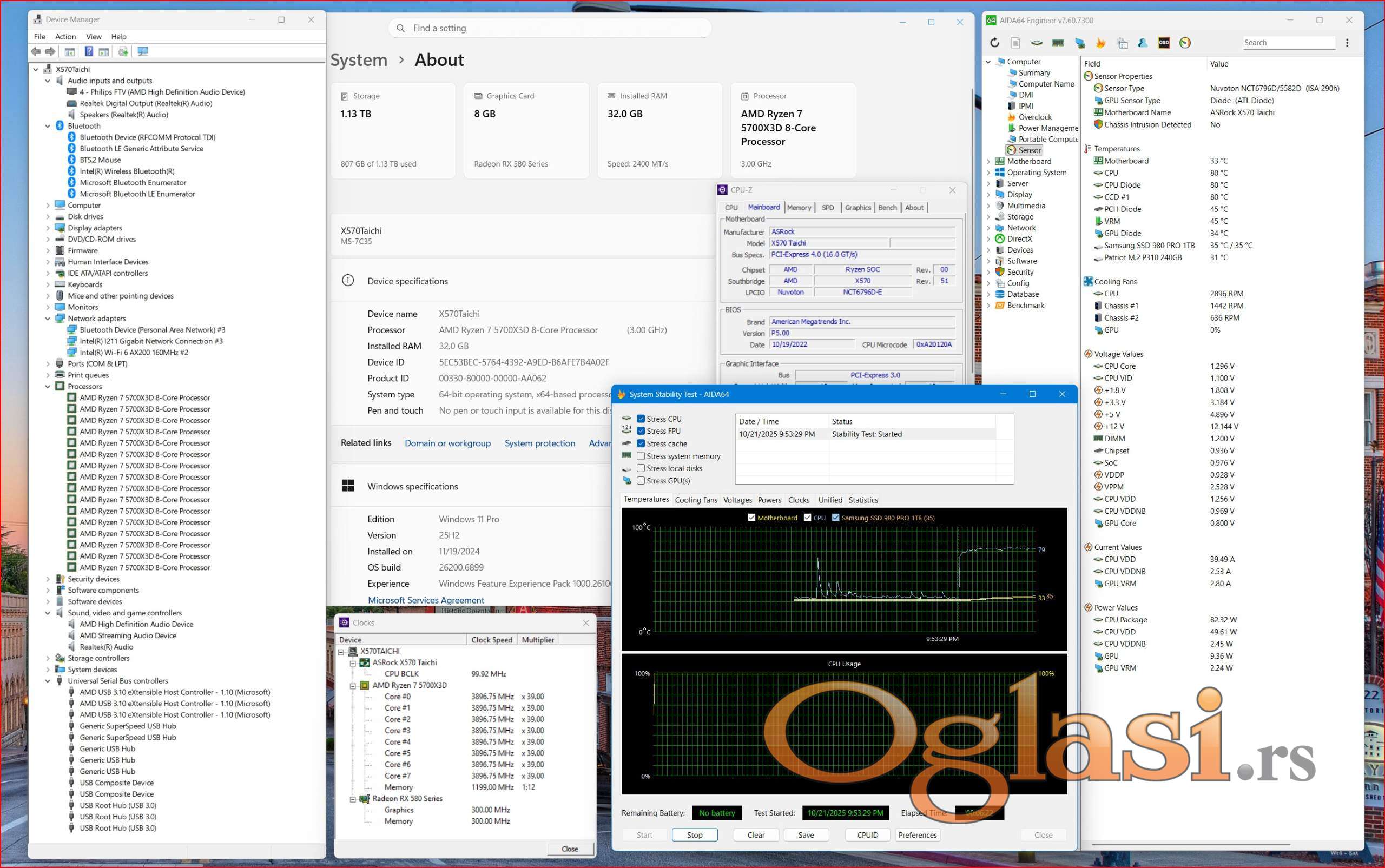The height and width of the screenshot is (868, 1385).
Task: Click the memory benchmark RAM-stick icon
Action: coord(1058,43)
